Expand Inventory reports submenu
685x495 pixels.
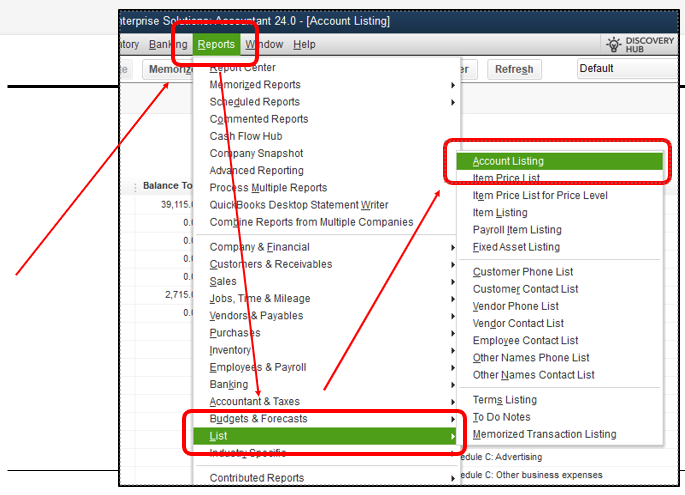click(x=325, y=350)
